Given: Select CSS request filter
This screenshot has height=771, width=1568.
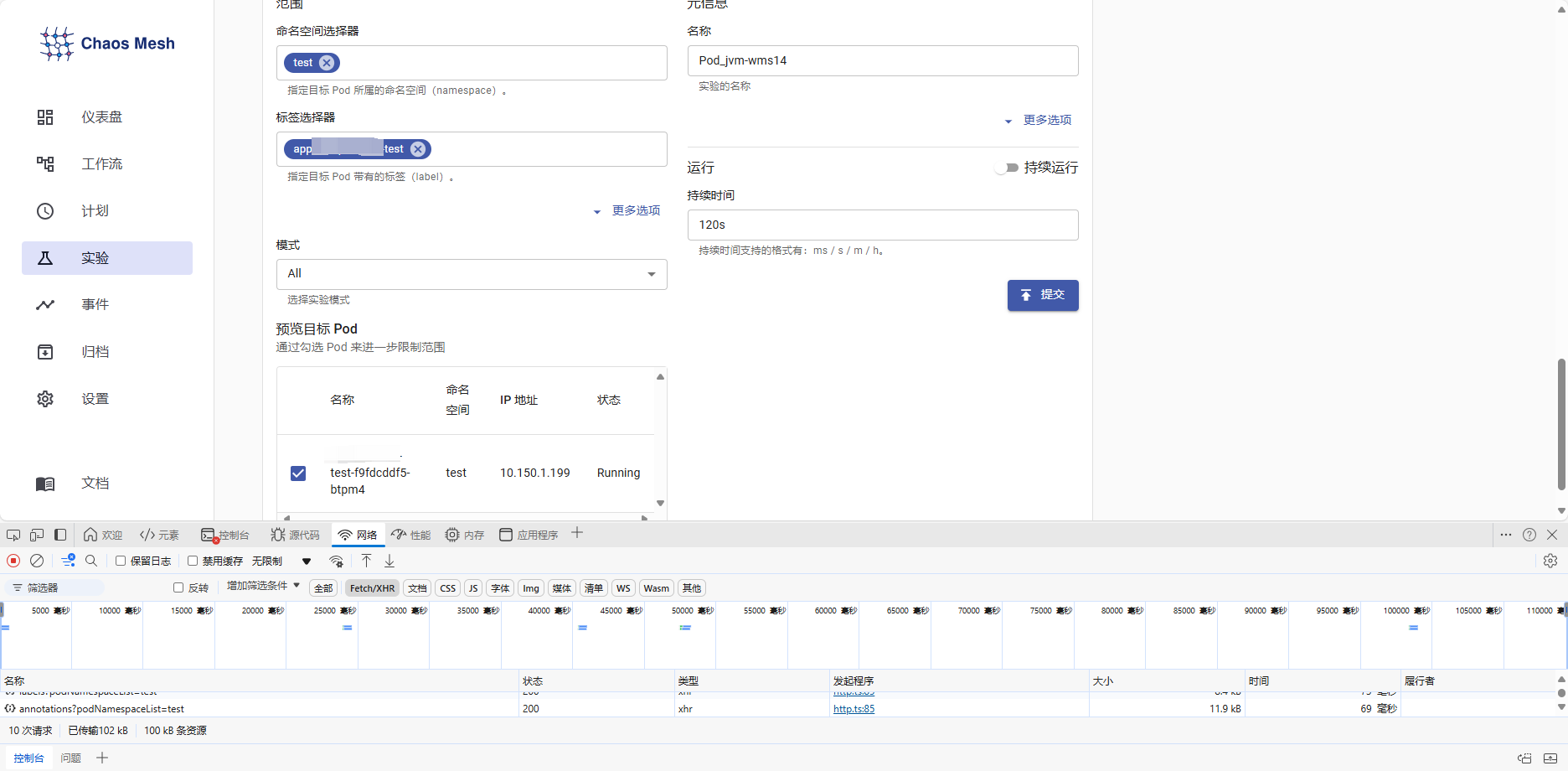Looking at the screenshot, I should coord(448,588).
